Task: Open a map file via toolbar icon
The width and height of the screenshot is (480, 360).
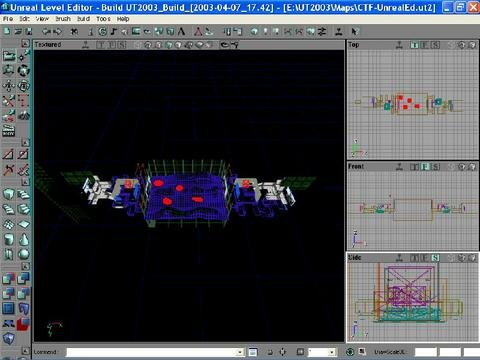Action: click(18, 32)
